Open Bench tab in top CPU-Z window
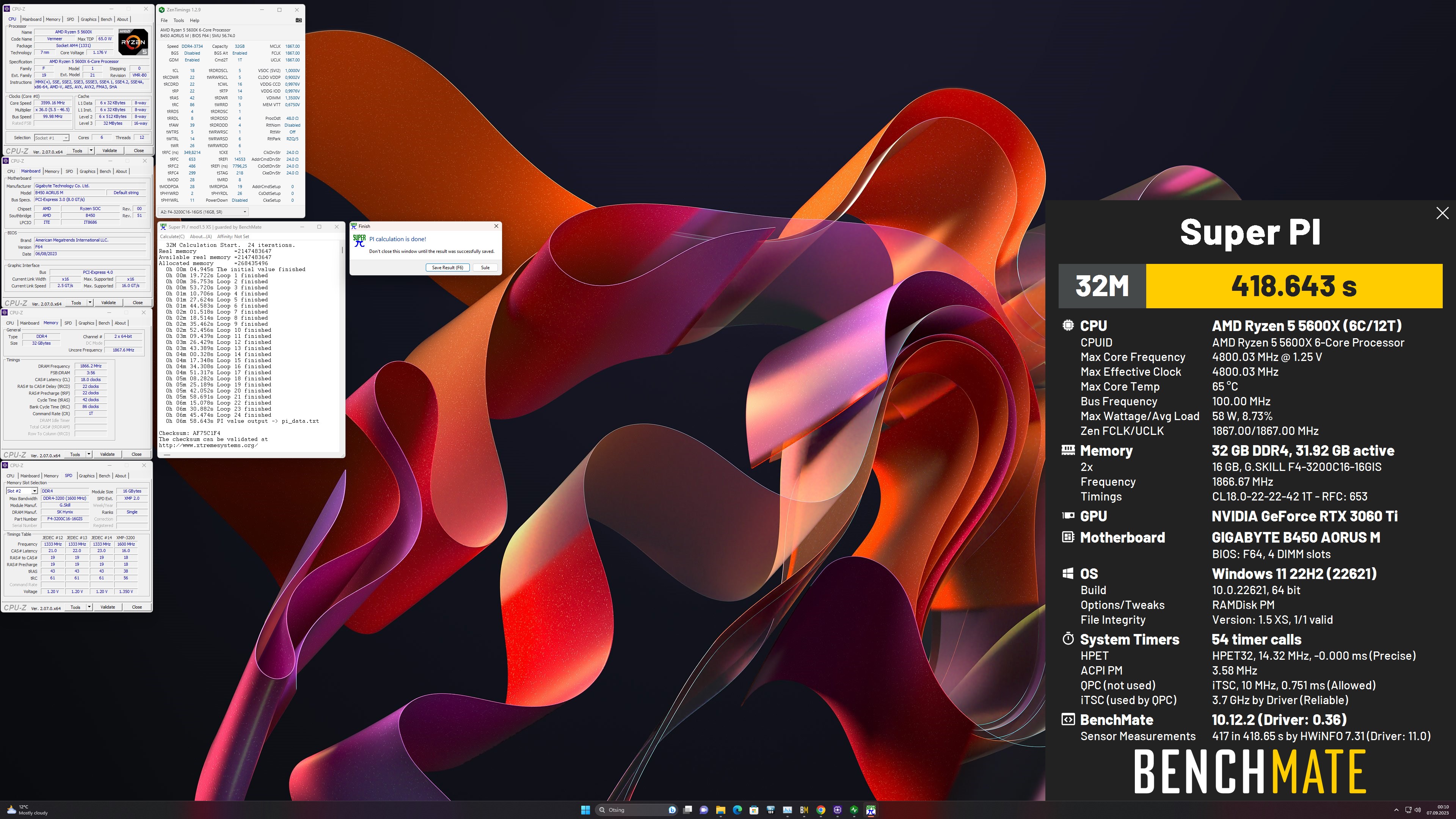The width and height of the screenshot is (1456, 819). tap(106, 19)
